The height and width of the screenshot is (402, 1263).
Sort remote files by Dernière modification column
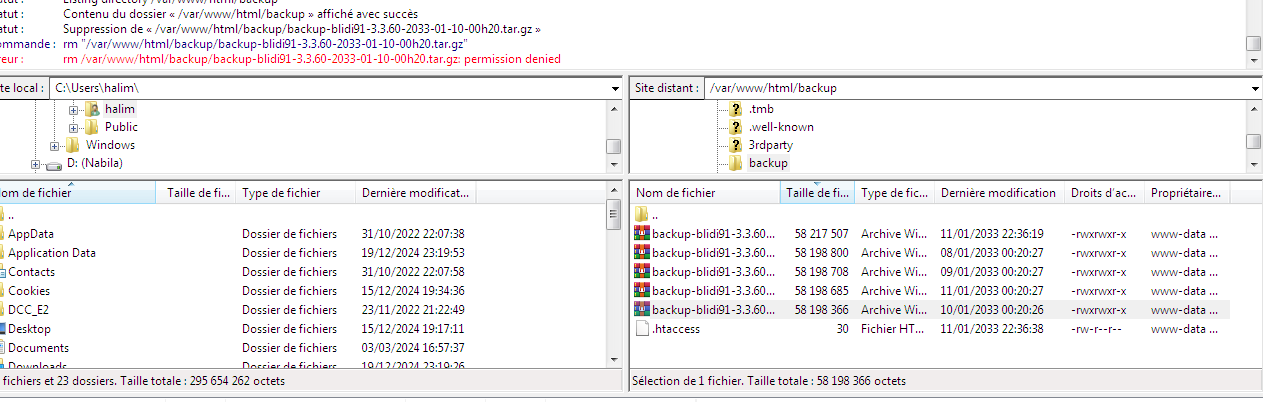click(998, 193)
